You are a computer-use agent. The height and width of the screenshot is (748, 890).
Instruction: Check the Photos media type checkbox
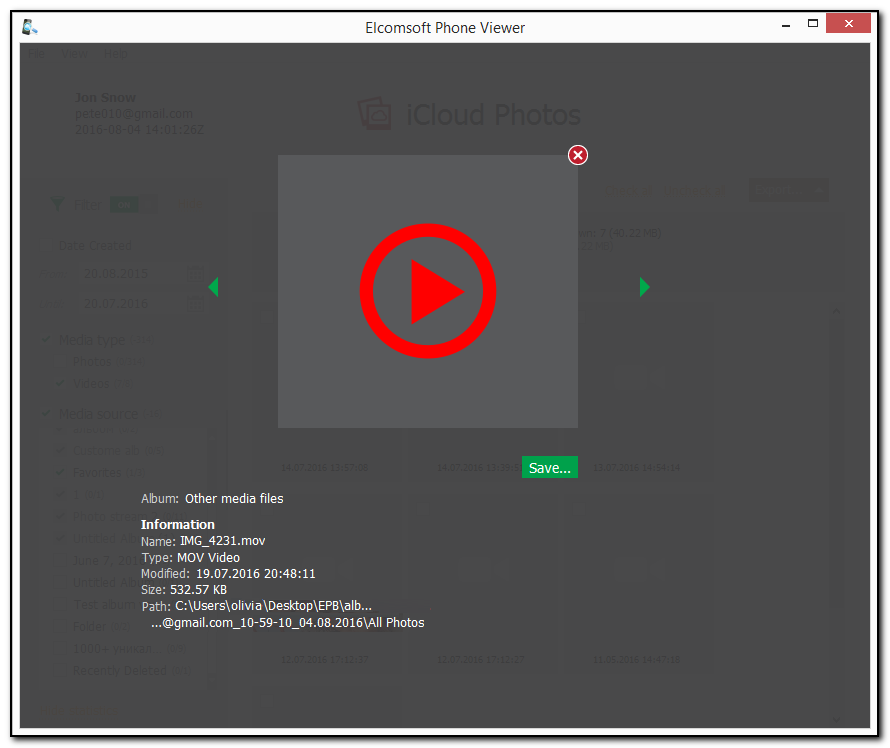click(60, 362)
